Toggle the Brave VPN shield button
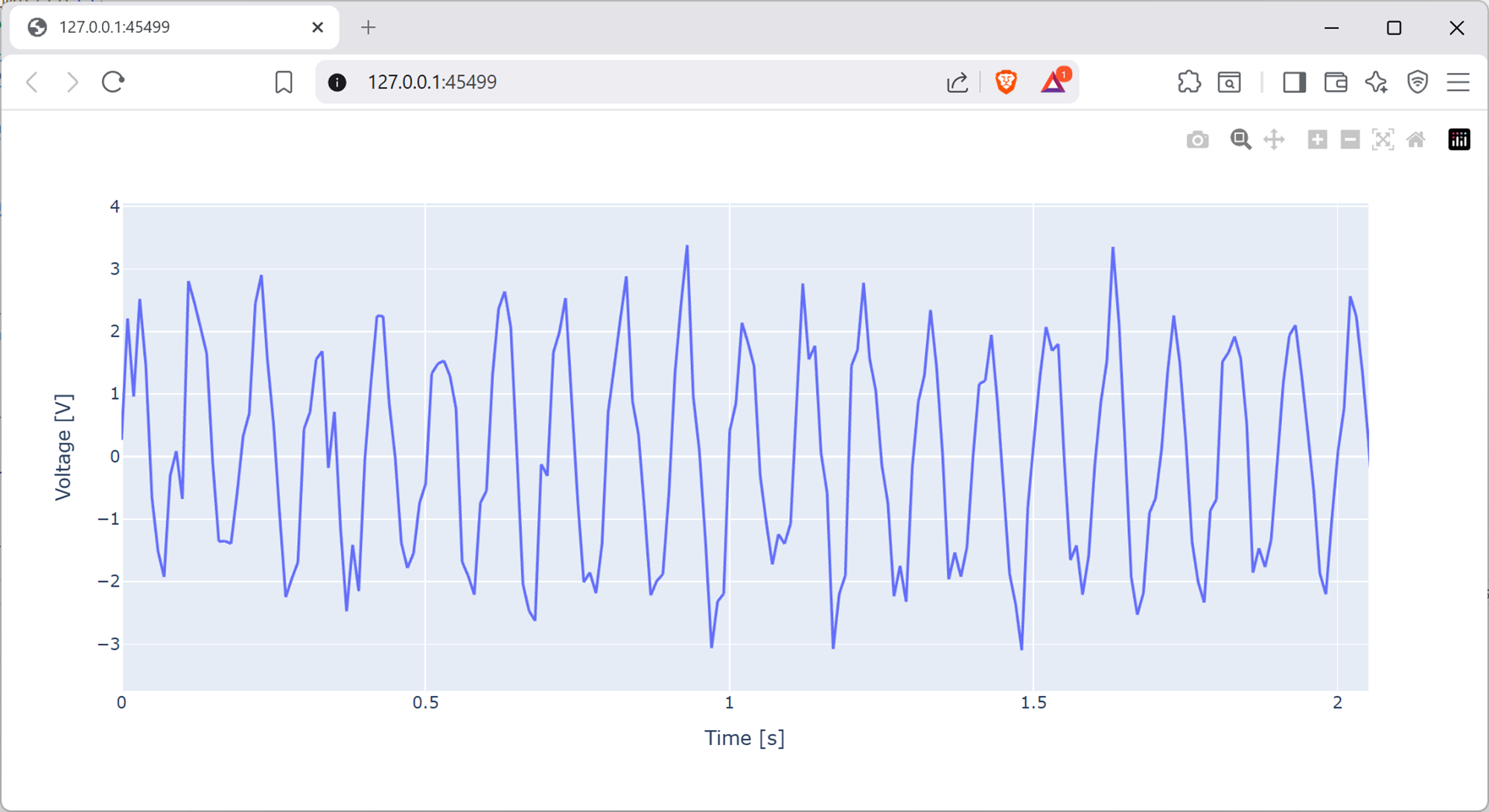Screen dimensions: 1489x812 (x=1418, y=82)
